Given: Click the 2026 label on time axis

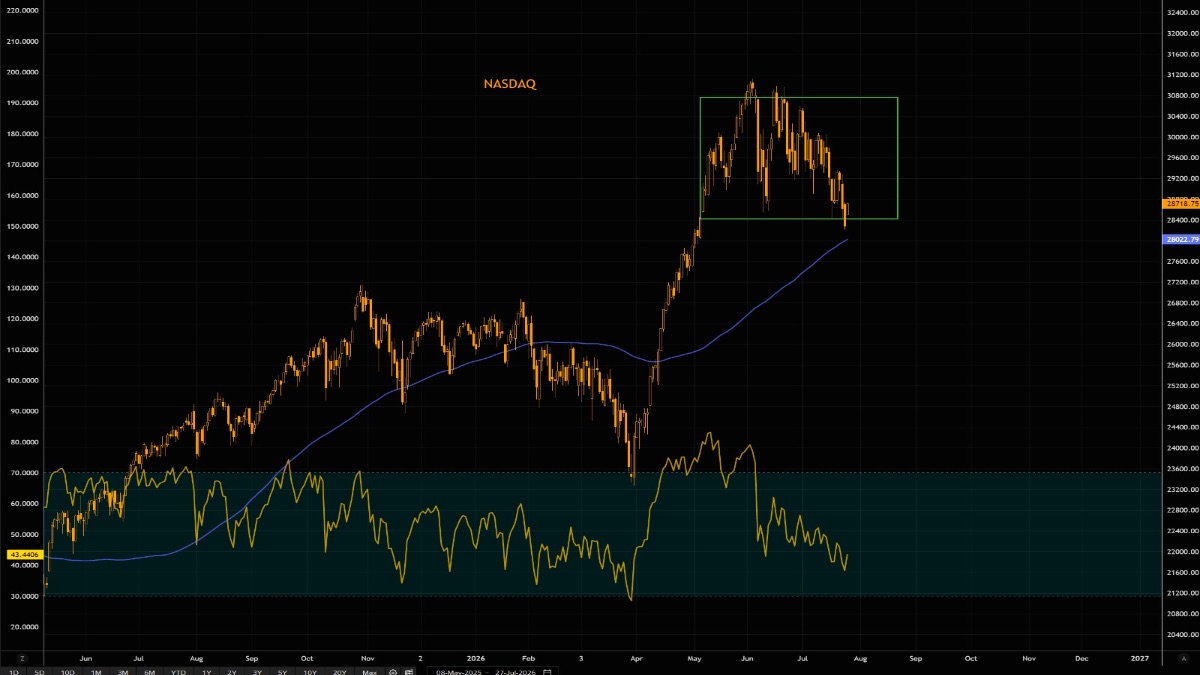Looking at the screenshot, I should [475, 659].
